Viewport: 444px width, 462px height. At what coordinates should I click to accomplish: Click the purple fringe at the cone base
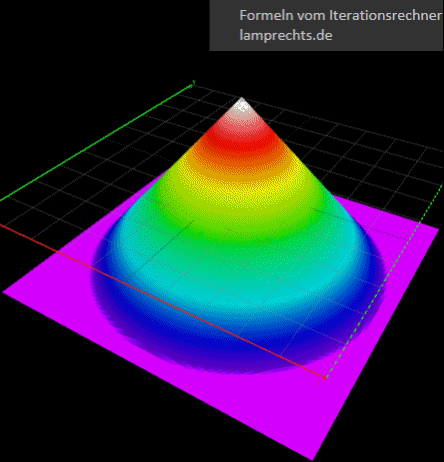[x=240, y=368]
